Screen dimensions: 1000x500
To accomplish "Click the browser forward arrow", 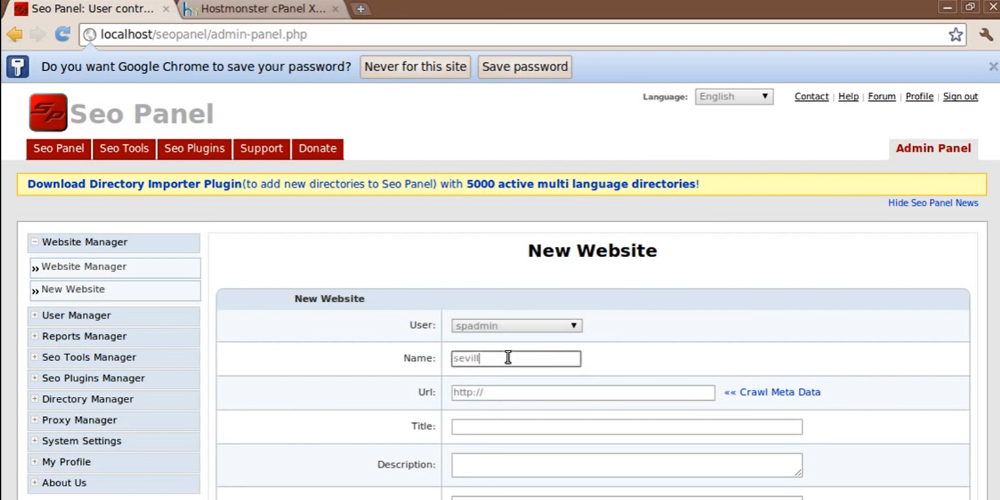I will click(x=38, y=34).
